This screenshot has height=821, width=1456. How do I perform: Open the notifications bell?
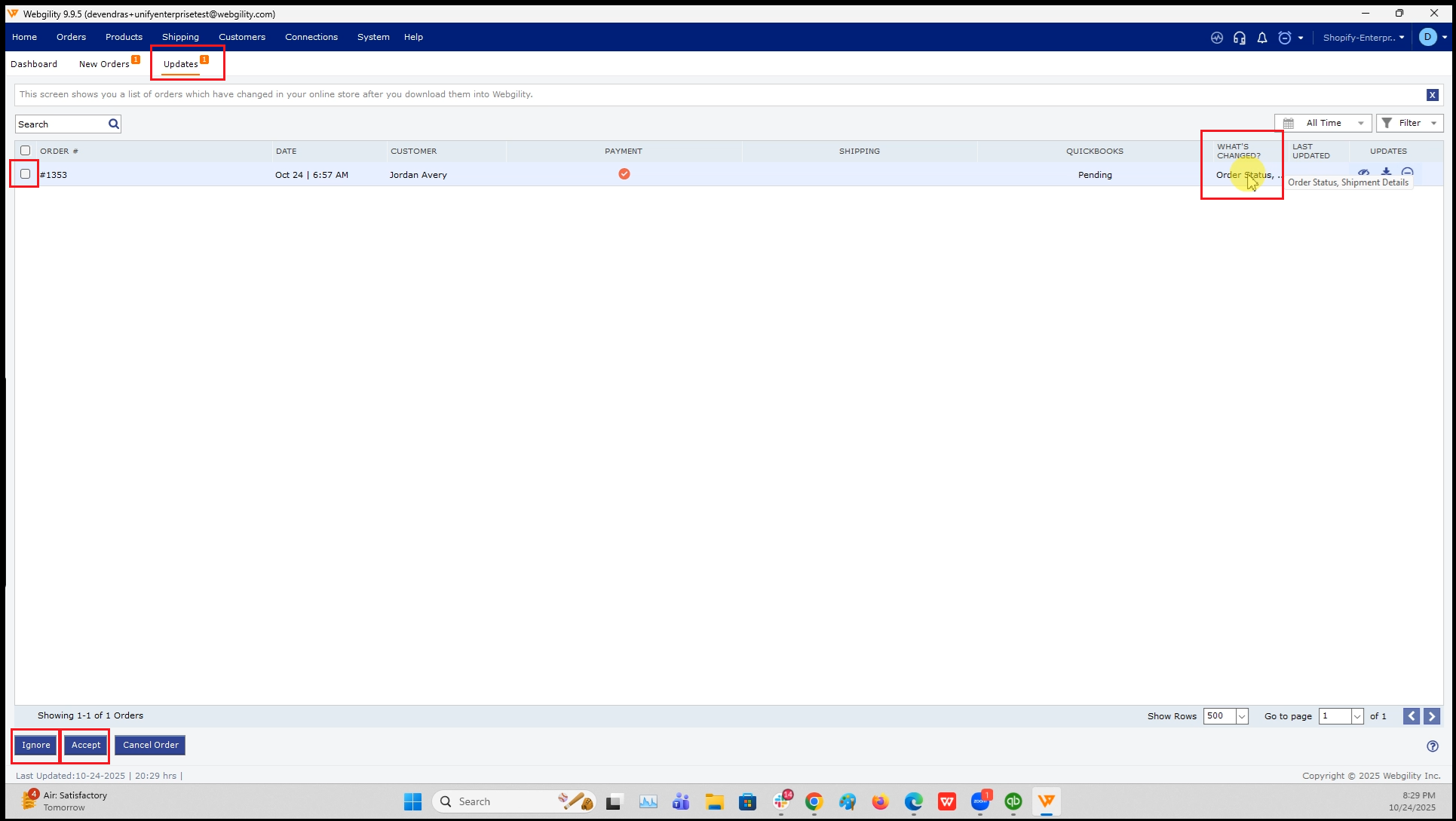coord(1261,38)
